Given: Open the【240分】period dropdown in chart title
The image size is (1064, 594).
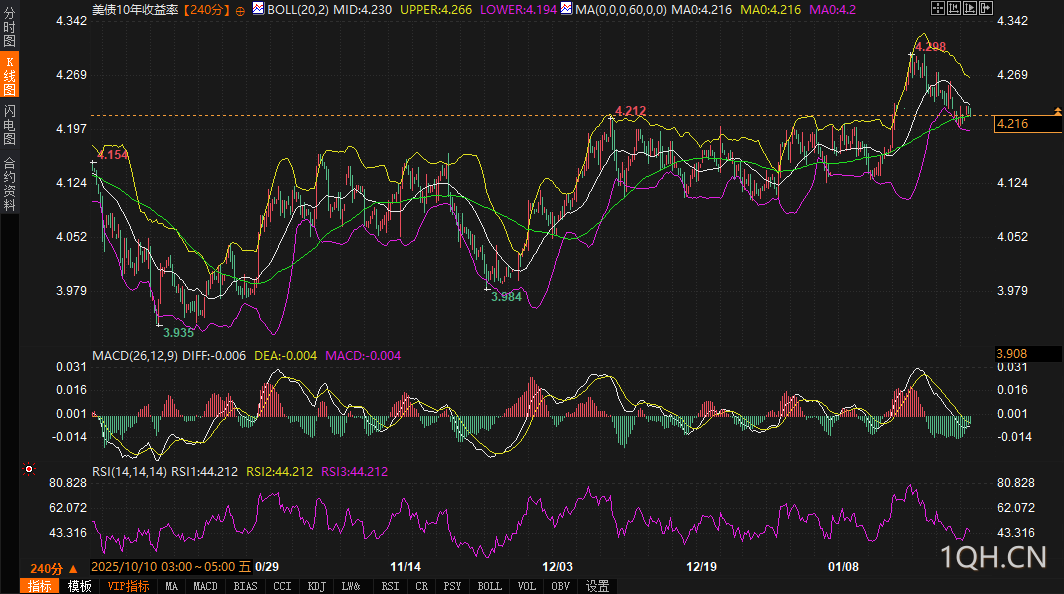Looking at the screenshot, I should 207,9.
